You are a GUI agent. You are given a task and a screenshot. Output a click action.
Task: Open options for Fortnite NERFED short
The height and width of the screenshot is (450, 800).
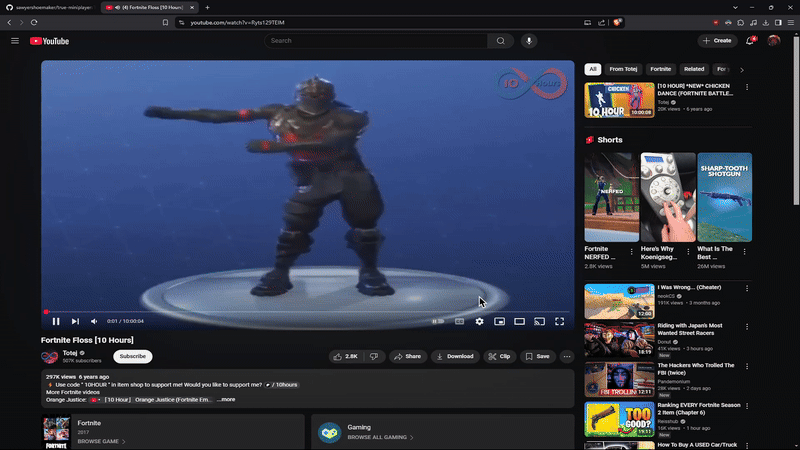(x=632, y=252)
